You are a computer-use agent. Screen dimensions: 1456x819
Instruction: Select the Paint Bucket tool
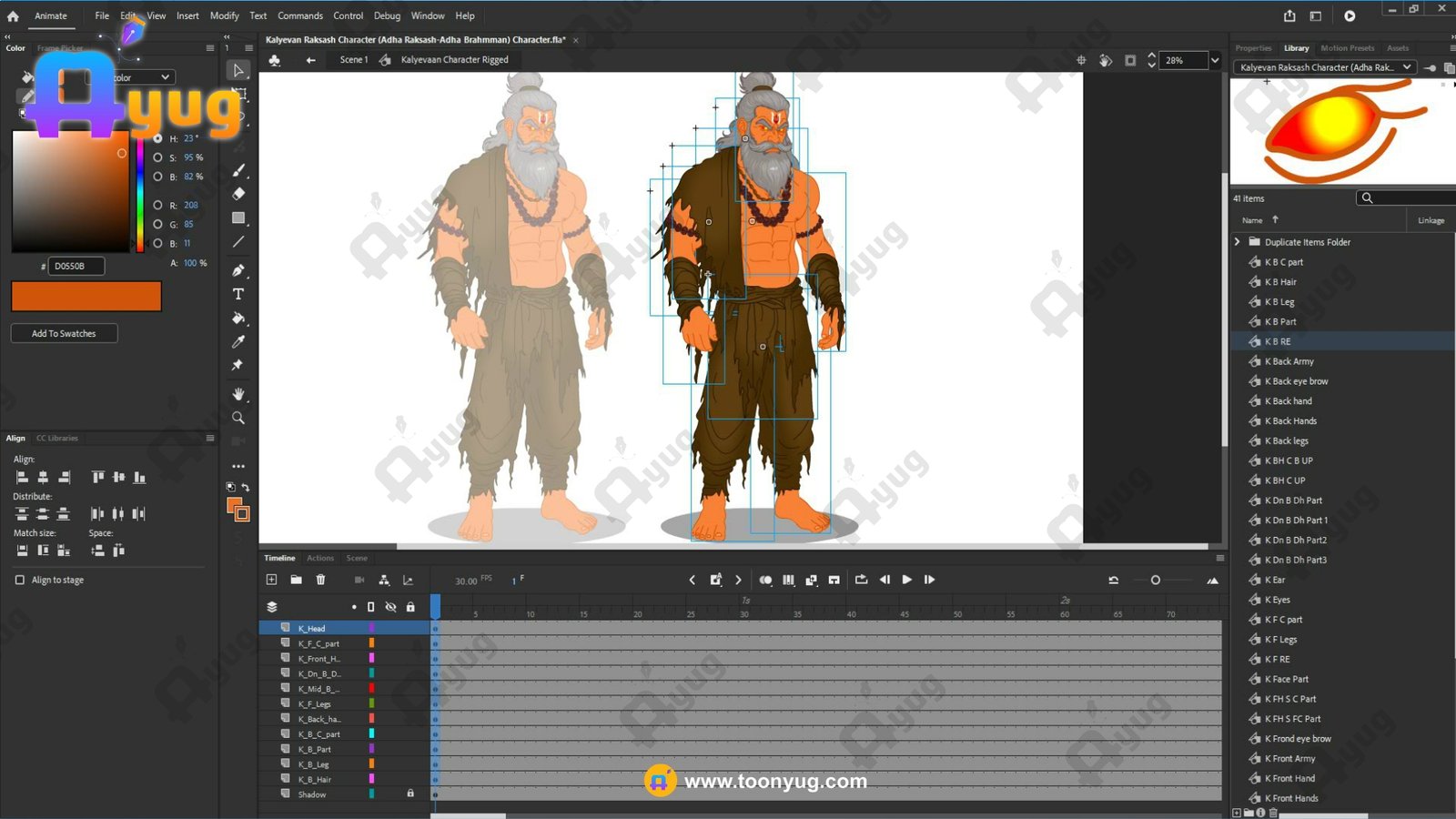[x=238, y=318]
